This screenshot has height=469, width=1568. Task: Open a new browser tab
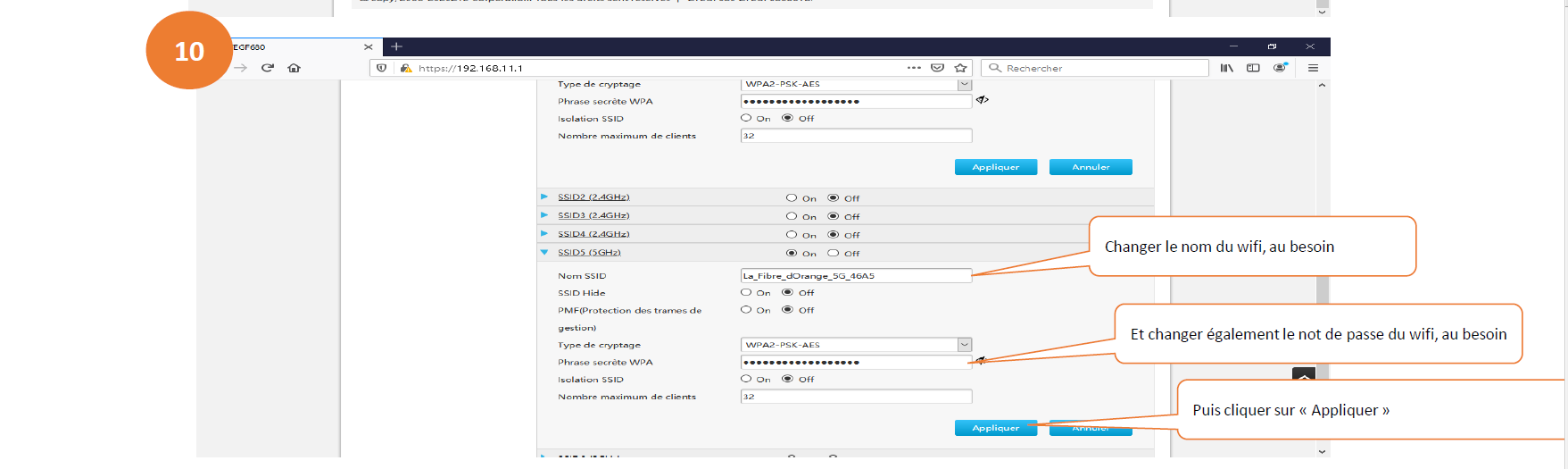(397, 46)
